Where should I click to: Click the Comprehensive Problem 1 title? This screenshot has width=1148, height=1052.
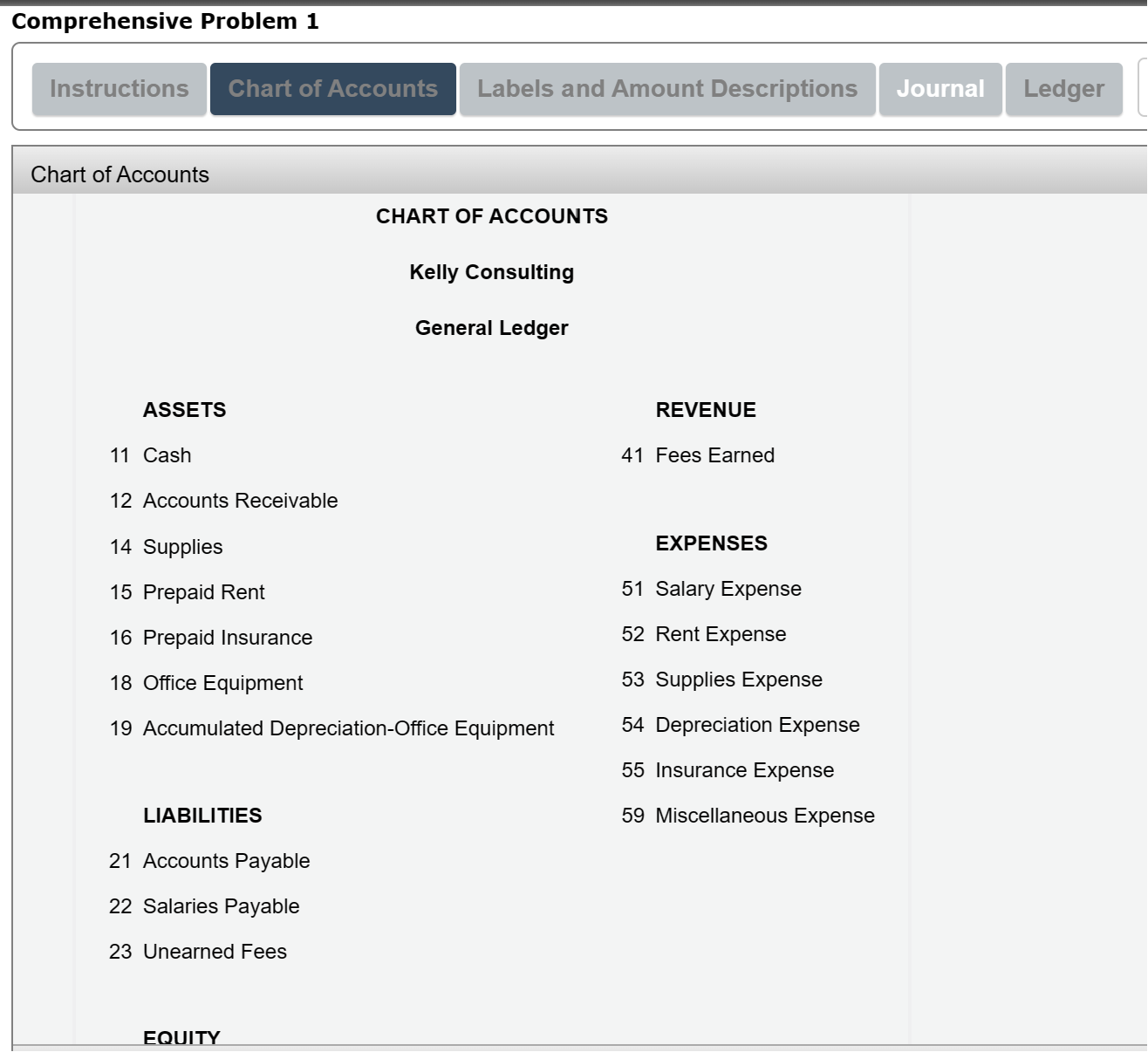[x=166, y=21]
